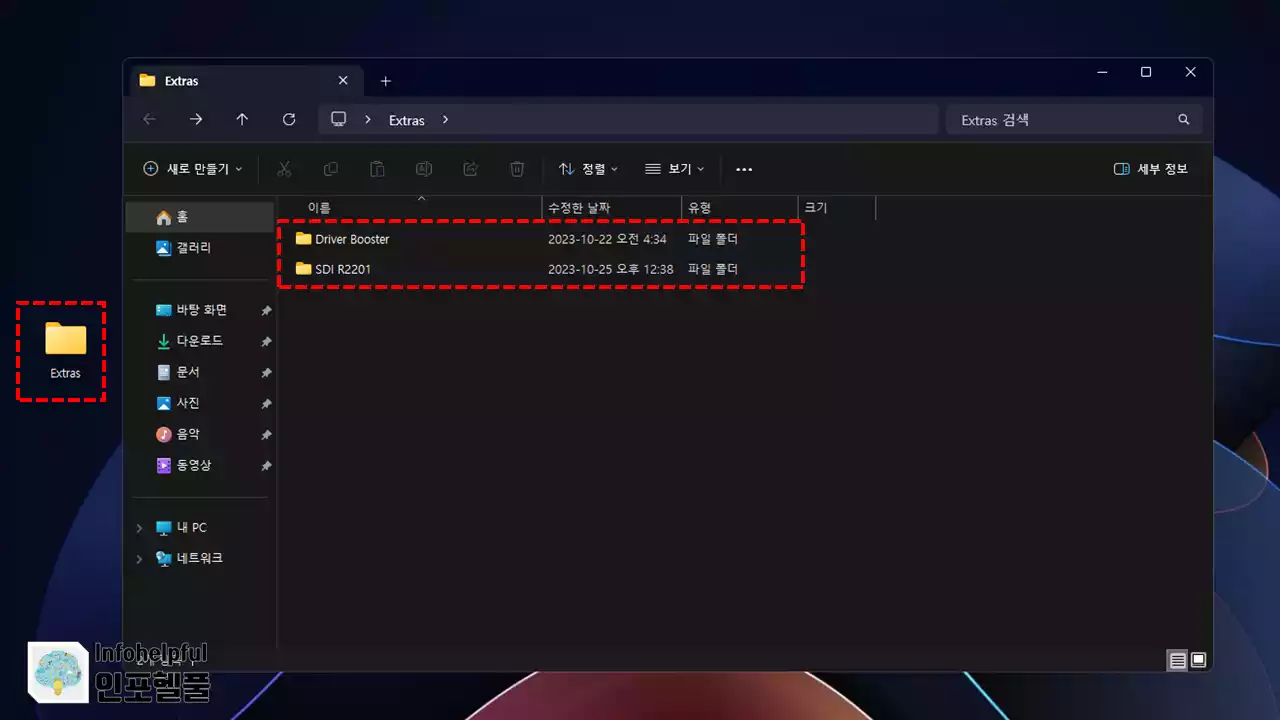Refresh the Extras folder view
The height and width of the screenshot is (720, 1280).
point(289,119)
